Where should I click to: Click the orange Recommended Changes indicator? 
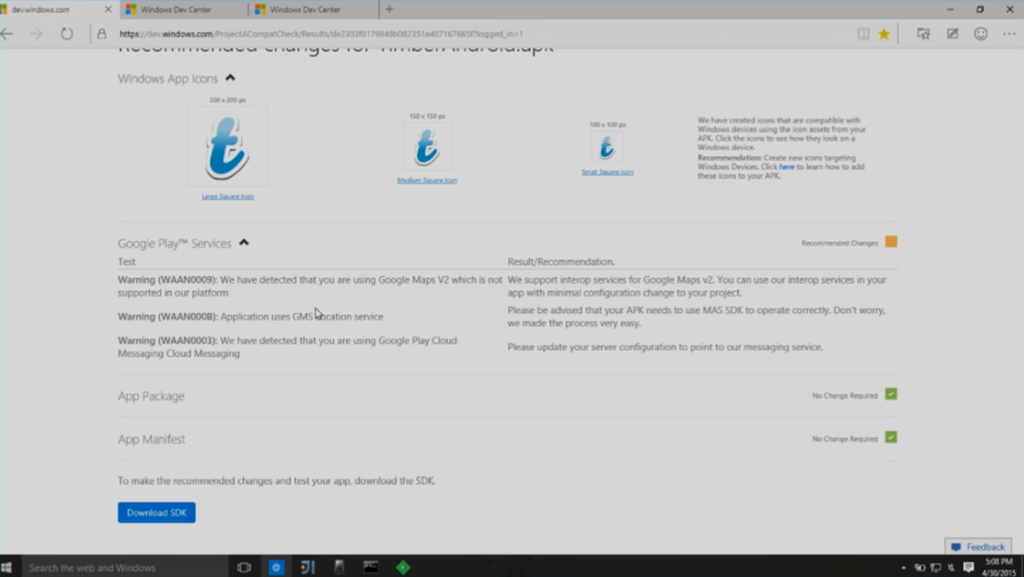pyautogui.click(x=891, y=242)
